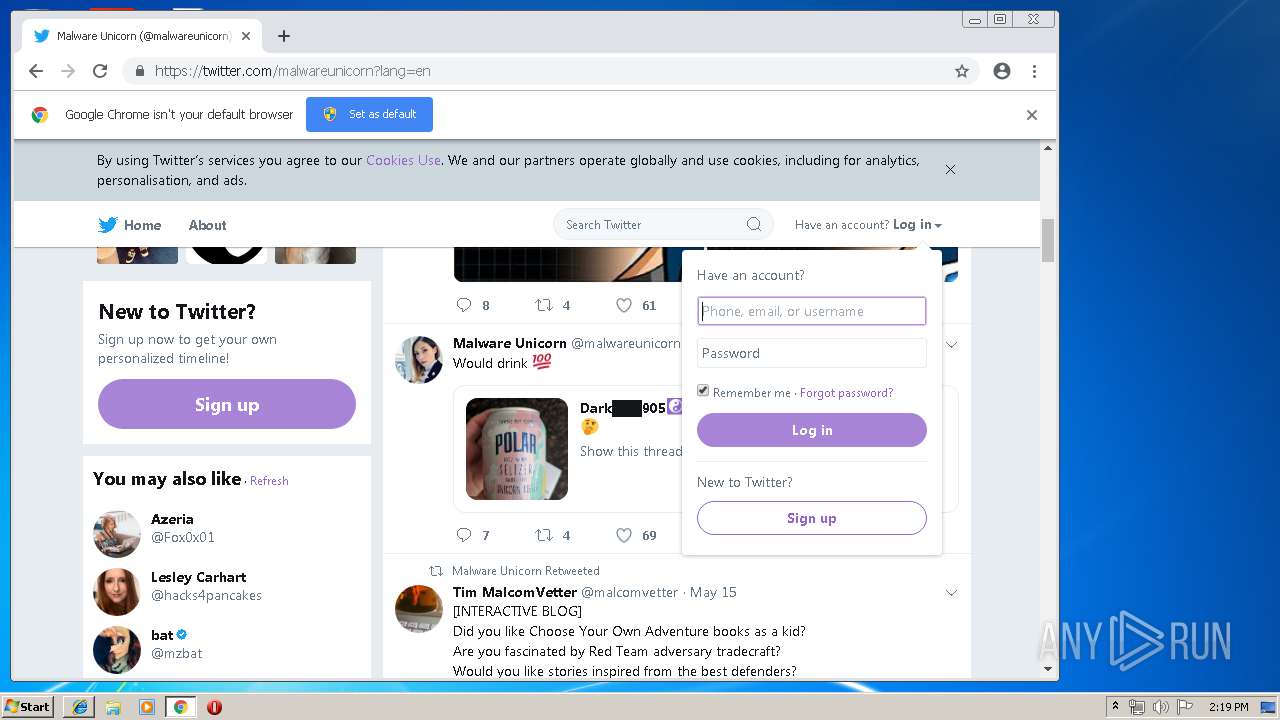Open the Chrome profile icon
1280x720 pixels.
1002,71
